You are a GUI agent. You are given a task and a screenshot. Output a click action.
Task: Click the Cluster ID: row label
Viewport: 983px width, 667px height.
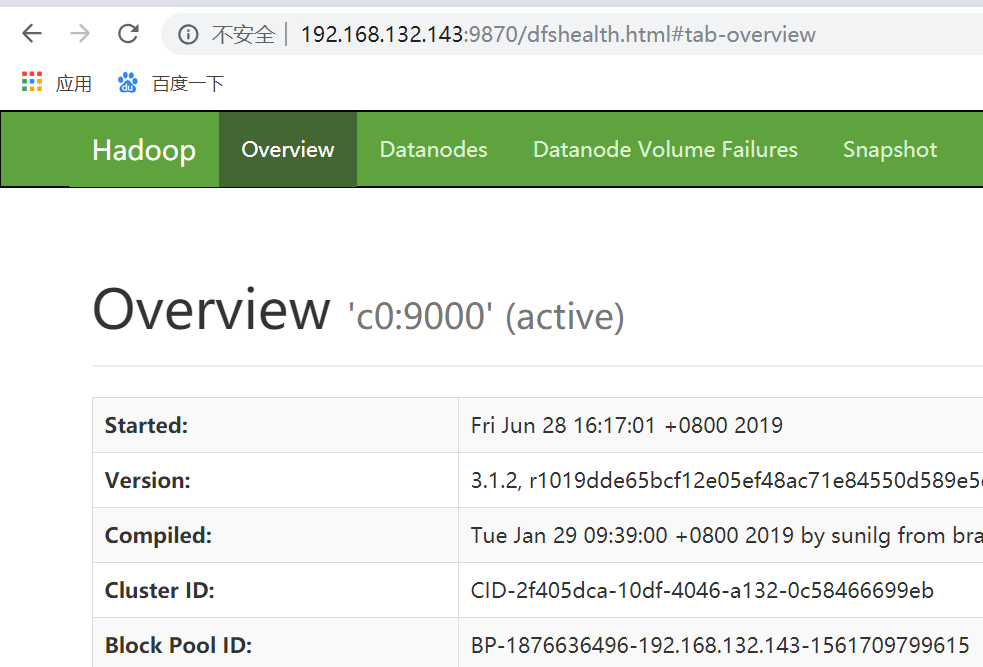coord(159,591)
